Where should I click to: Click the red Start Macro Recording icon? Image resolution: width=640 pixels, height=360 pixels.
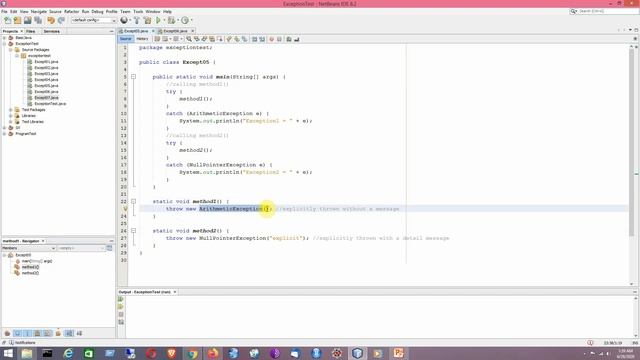tap(271, 39)
